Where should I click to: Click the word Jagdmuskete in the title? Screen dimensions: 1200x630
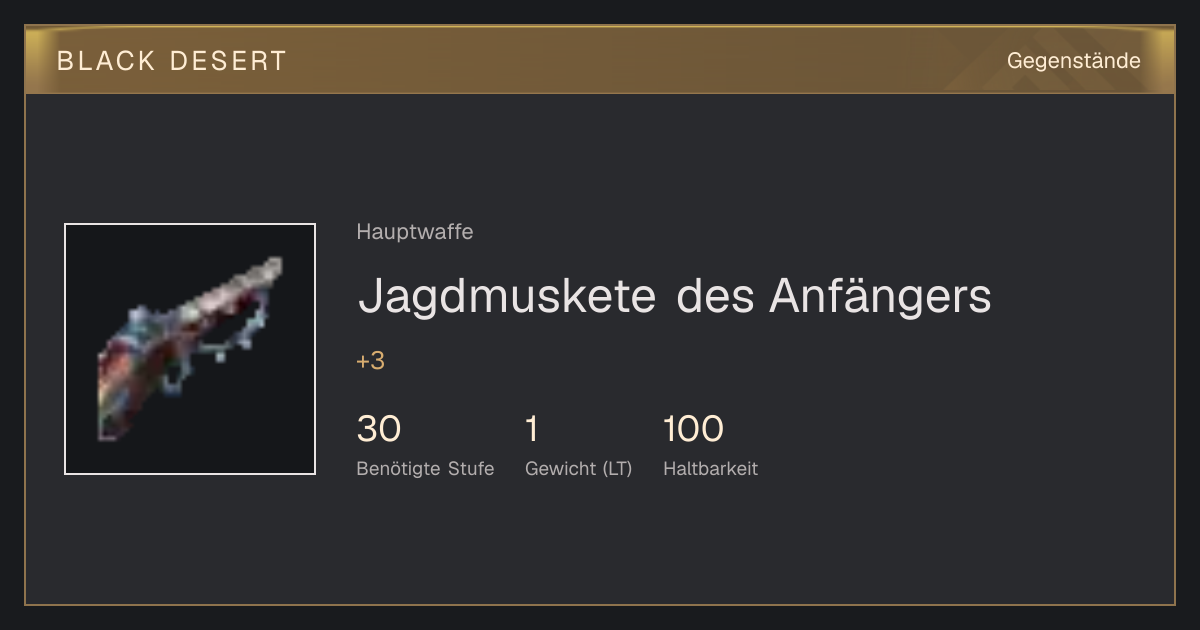pyautogui.click(x=507, y=296)
